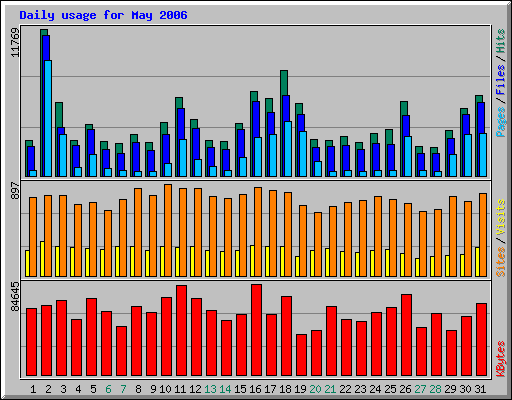Image resolution: width=512 pixels, height=400 pixels.
Task: Click day 31 on the x-axis
Action: click(480, 389)
